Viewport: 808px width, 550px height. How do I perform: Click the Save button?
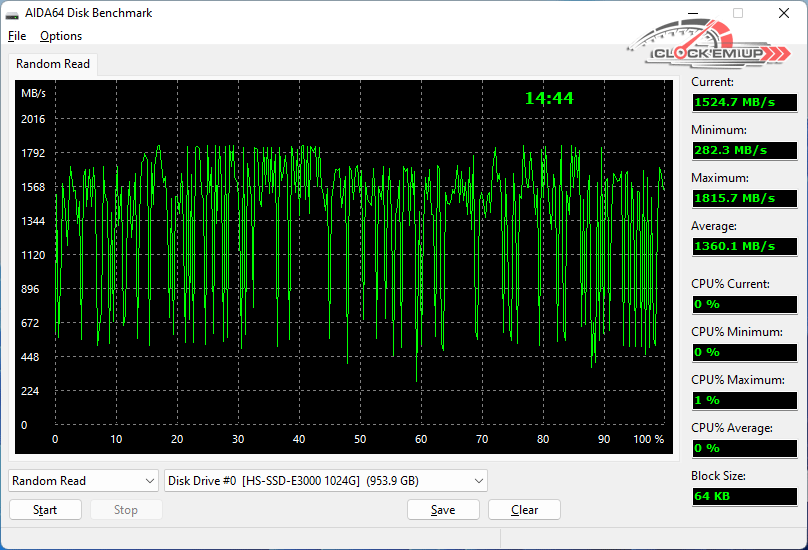pyautogui.click(x=443, y=510)
